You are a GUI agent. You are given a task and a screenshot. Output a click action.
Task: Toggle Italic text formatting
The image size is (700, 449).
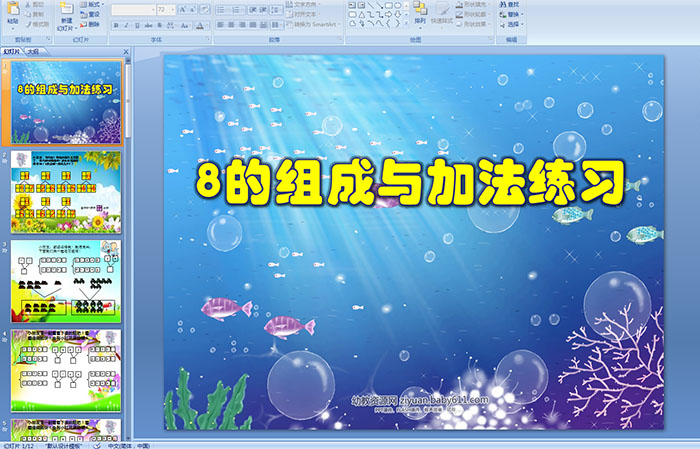tap(125, 25)
